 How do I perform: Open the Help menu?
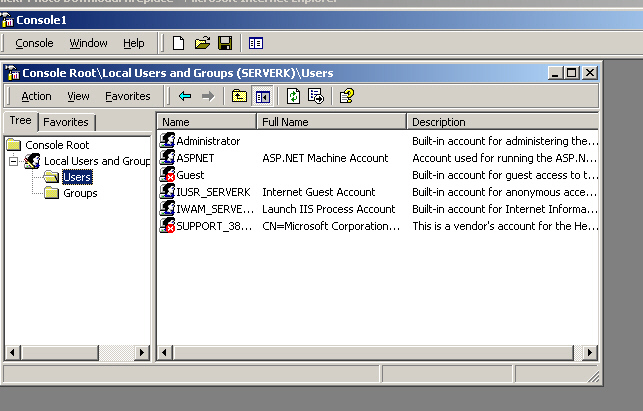tap(134, 43)
